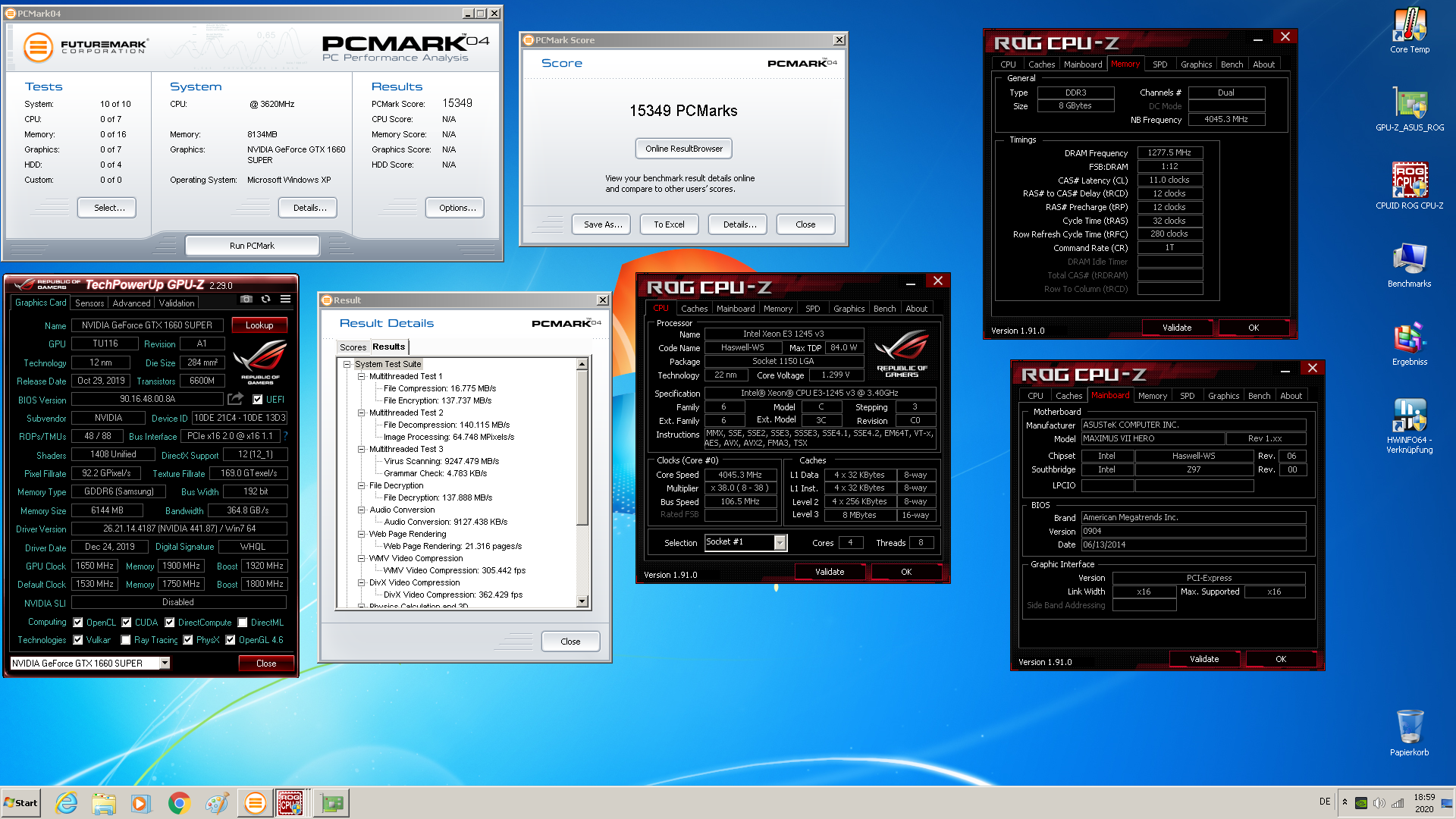This screenshot has height=819, width=1456.
Task: Open Bench tab in the Mainboard CPU-Z window
Action: [x=1259, y=396]
